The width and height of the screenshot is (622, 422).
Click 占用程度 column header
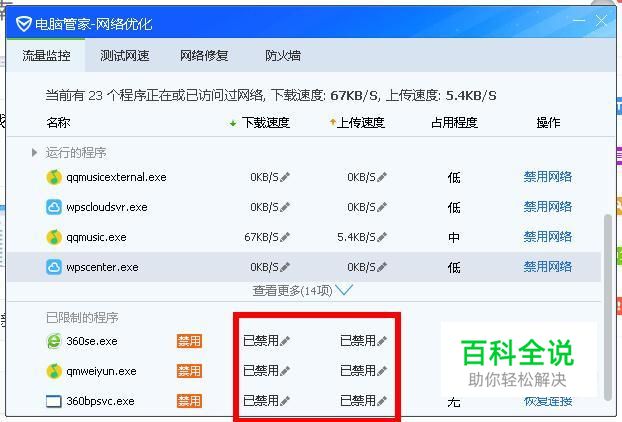[x=454, y=123]
